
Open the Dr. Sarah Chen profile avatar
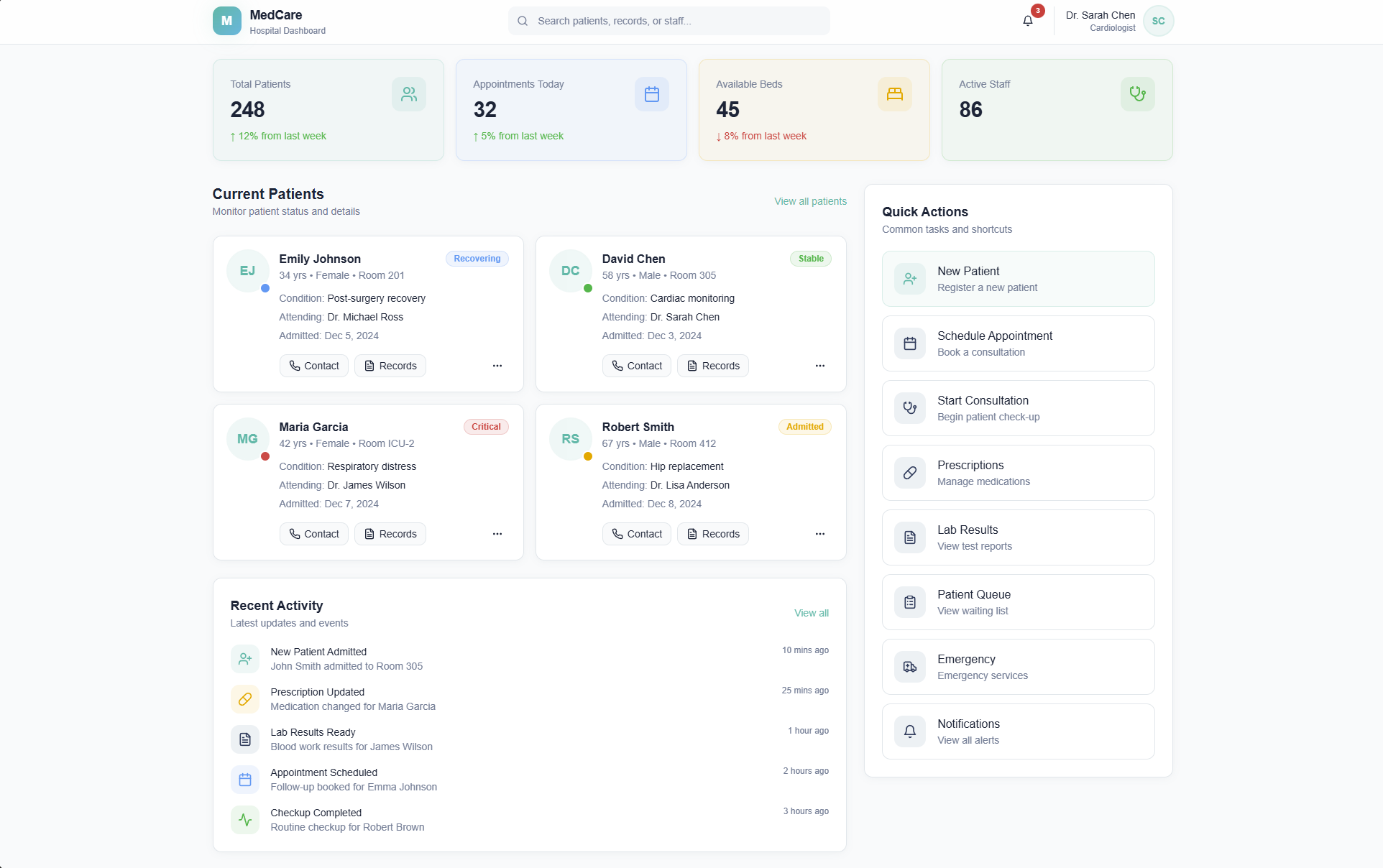[1158, 21]
